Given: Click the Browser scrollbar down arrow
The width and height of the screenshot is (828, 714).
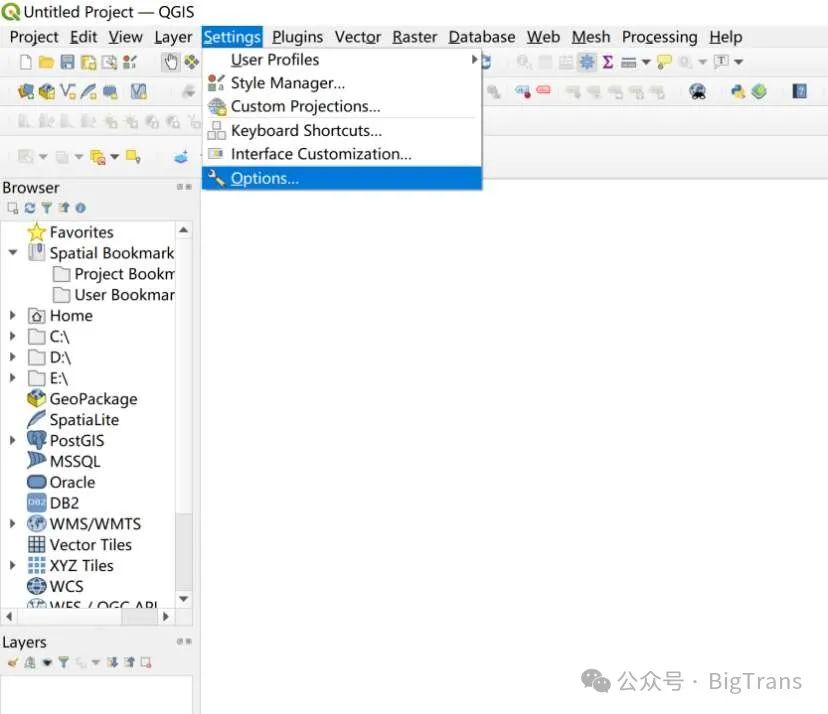Looking at the screenshot, I should coord(184,599).
